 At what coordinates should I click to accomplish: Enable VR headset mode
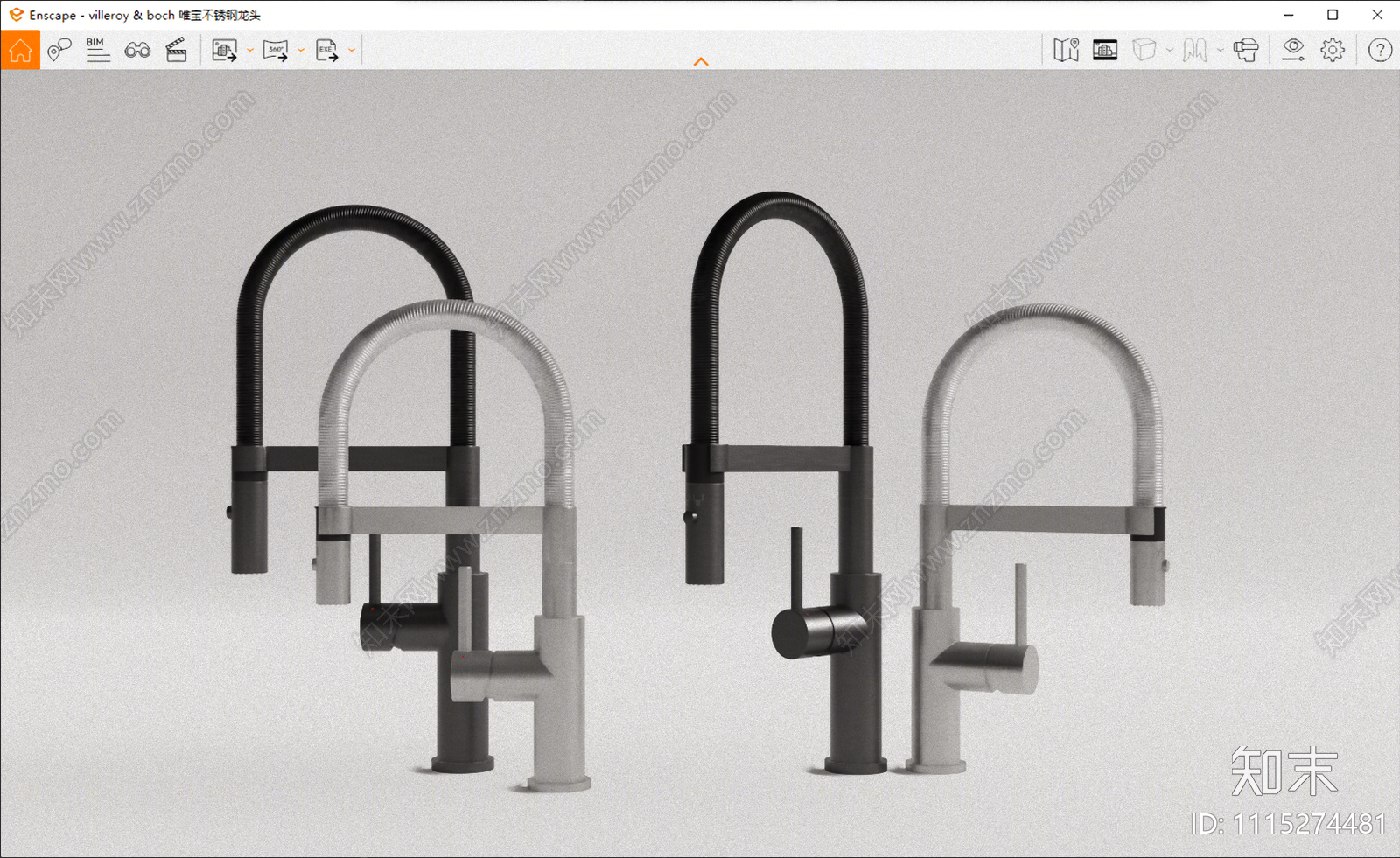click(x=1246, y=50)
